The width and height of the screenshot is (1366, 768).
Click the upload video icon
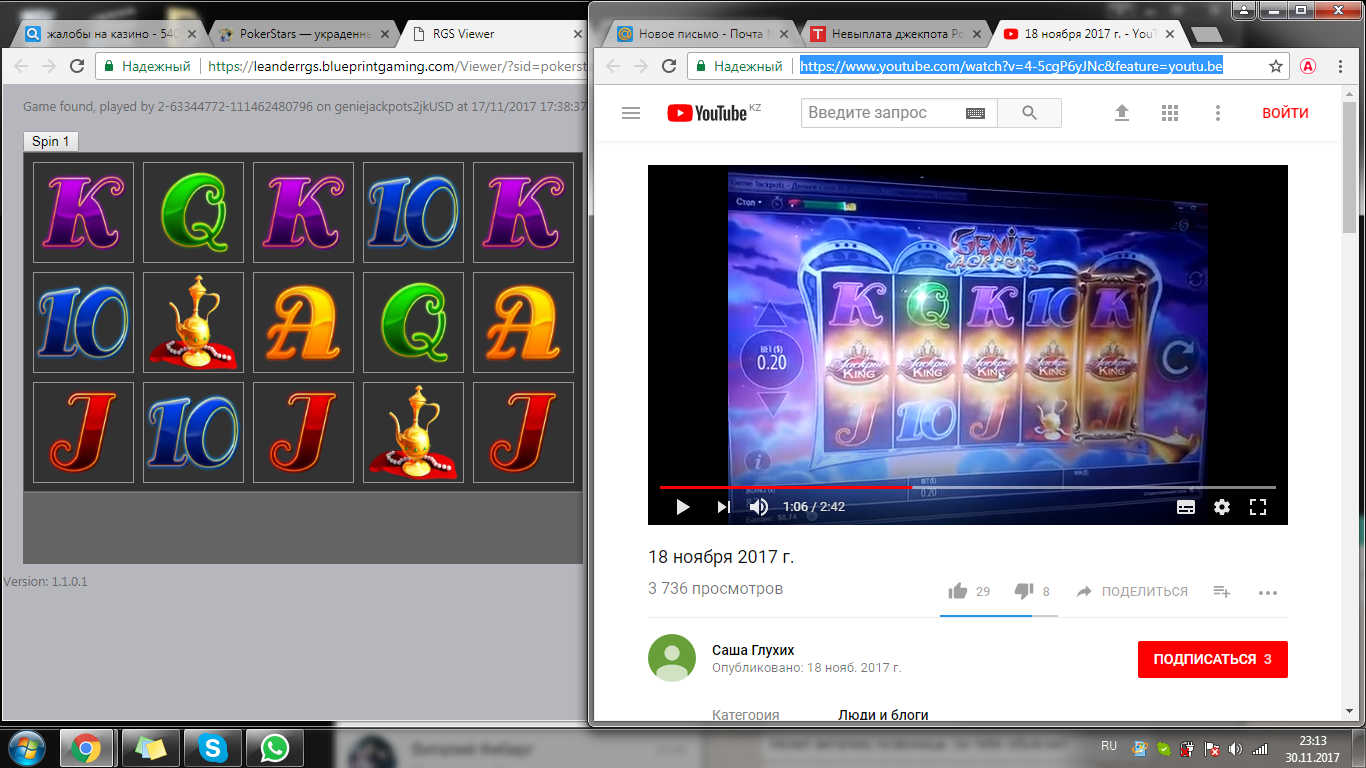click(x=1122, y=113)
